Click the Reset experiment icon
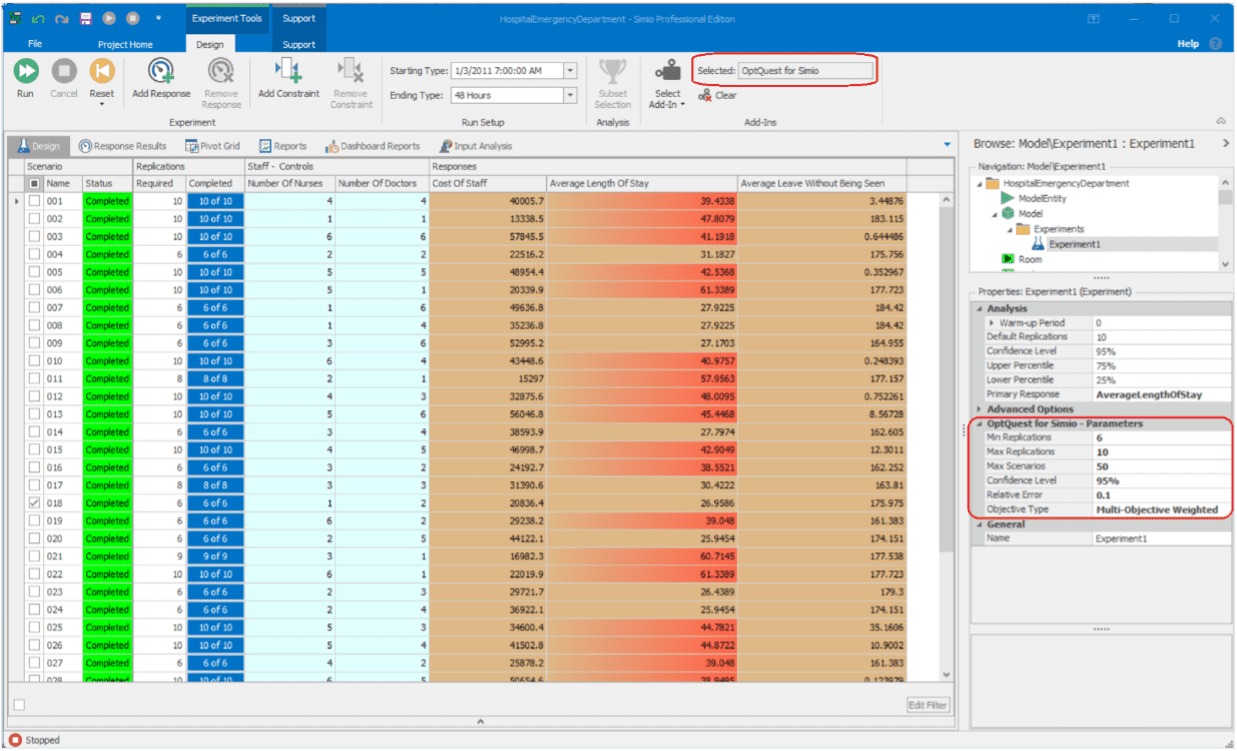This screenshot has height=751, width=1237. [101, 72]
